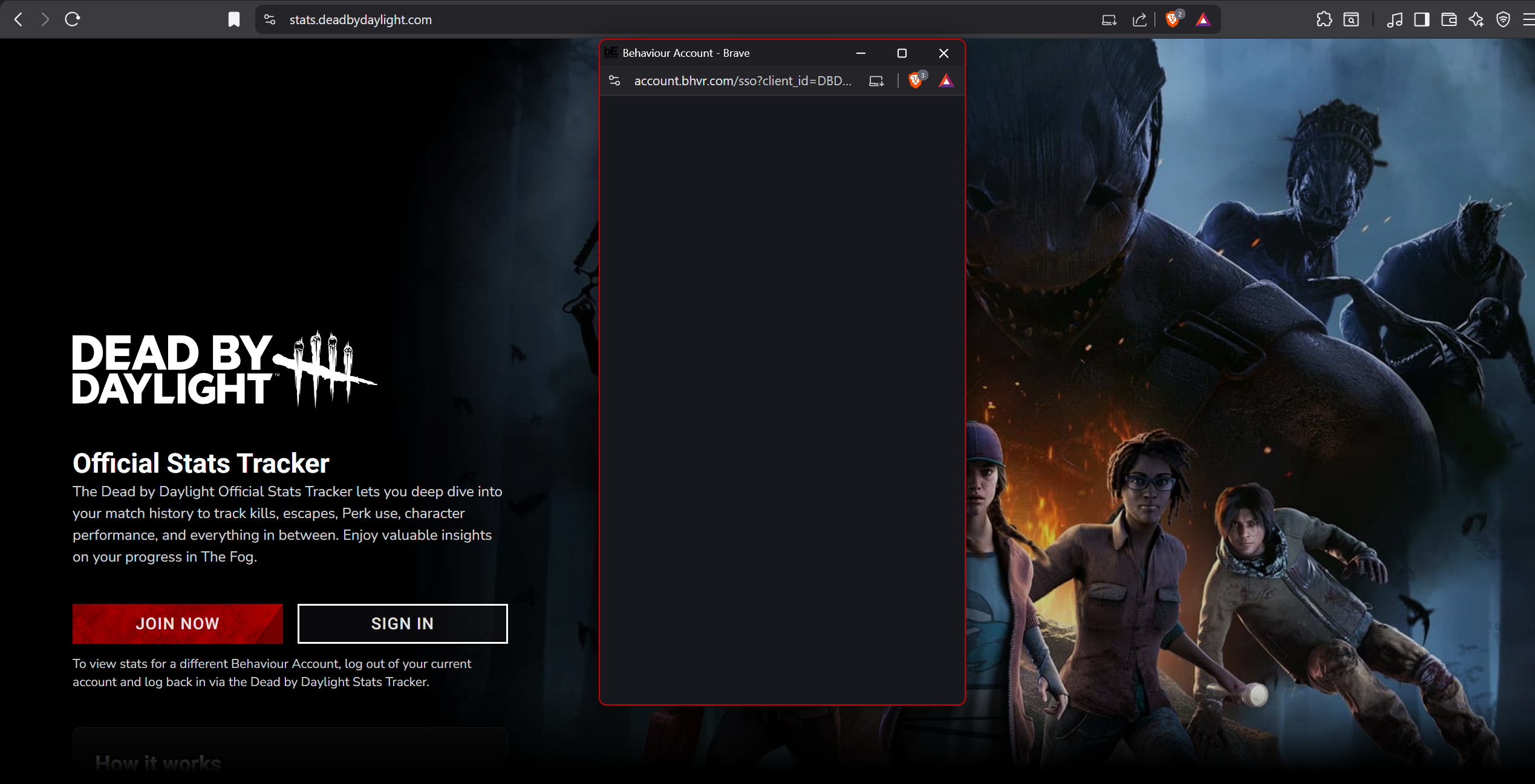Viewport: 1535px width, 784px height.
Task: Click the JOIN NOW button
Action: coord(177,623)
